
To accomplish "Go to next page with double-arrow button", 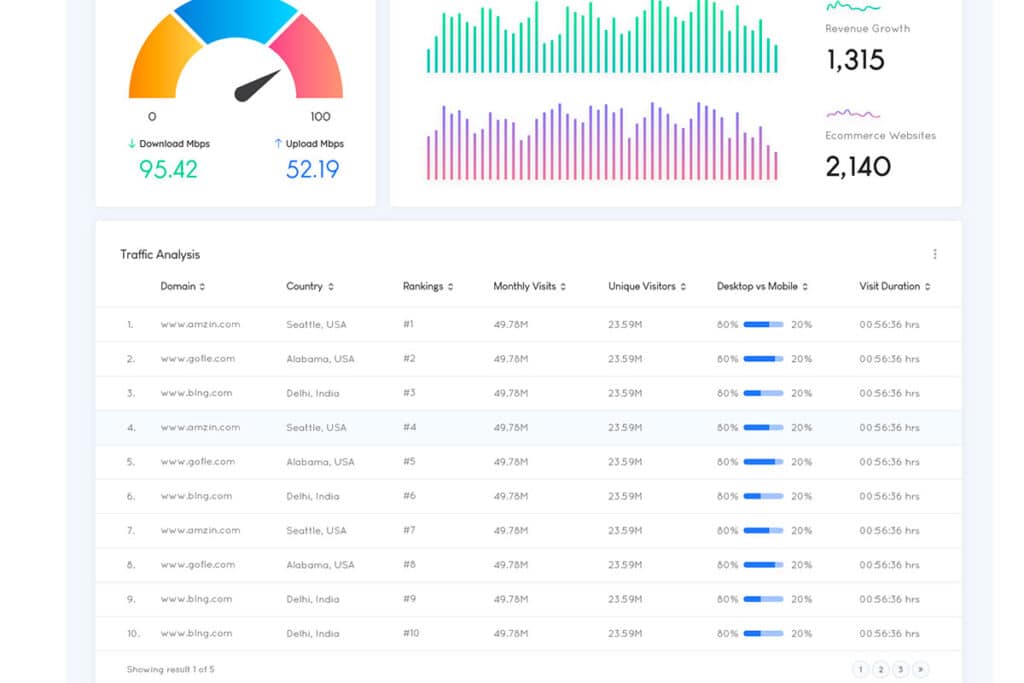I will pos(920,669).
